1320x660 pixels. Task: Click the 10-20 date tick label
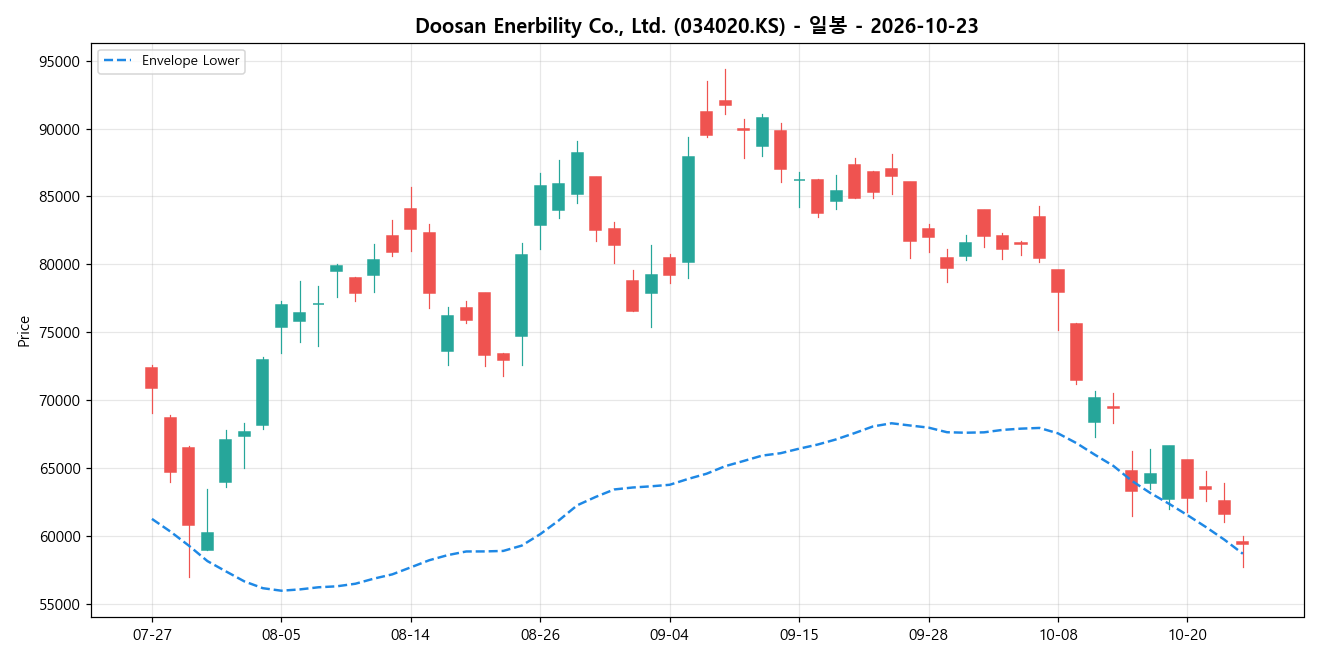[x=1187, y=635]
